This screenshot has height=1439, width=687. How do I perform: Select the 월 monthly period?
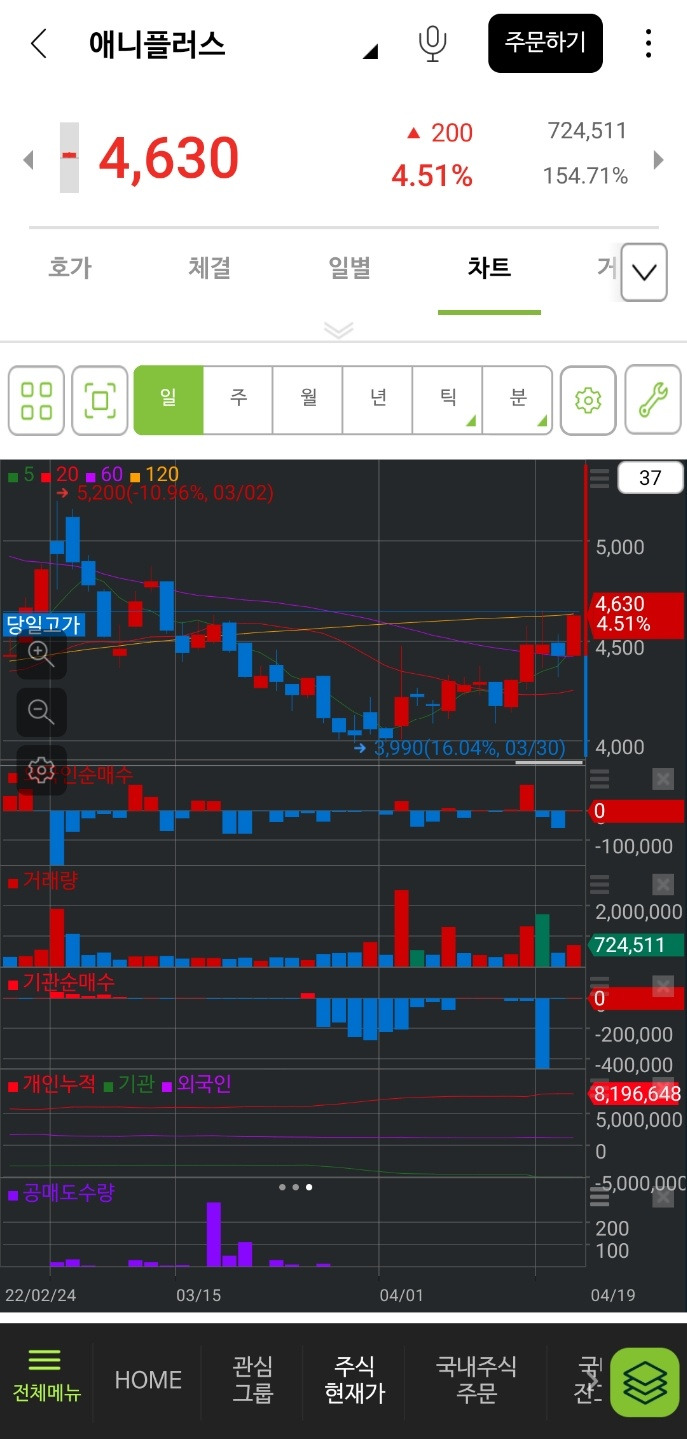[308, 399]
